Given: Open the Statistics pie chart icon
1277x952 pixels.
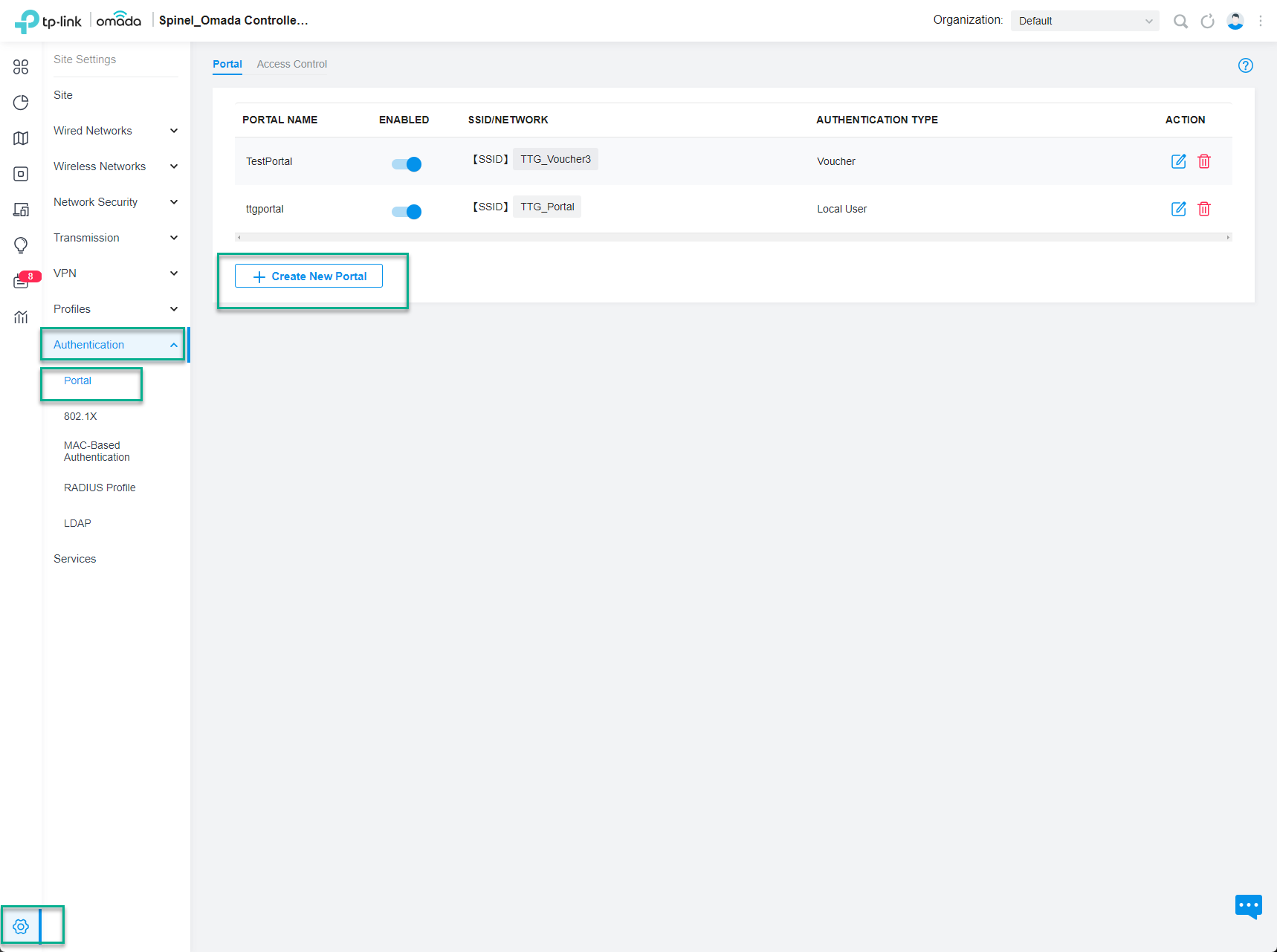Looking at the screenshot, I should coord(21,103).
